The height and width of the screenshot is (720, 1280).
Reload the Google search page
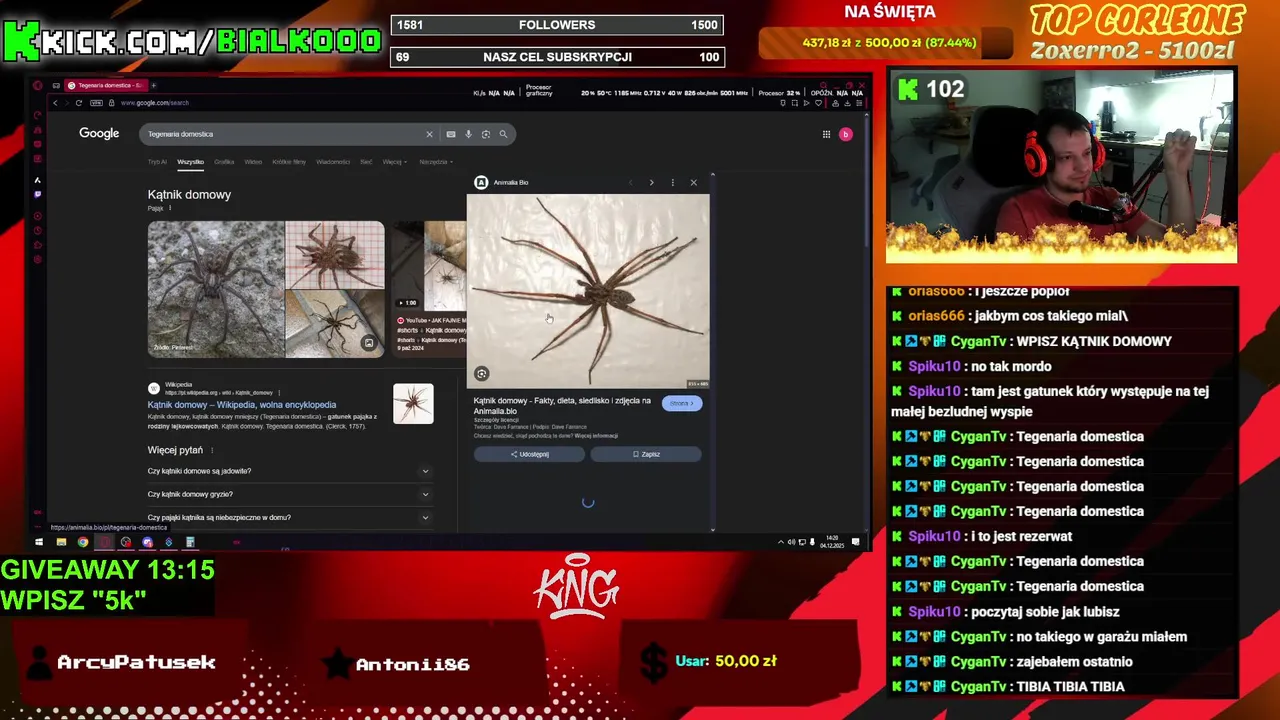79,103
